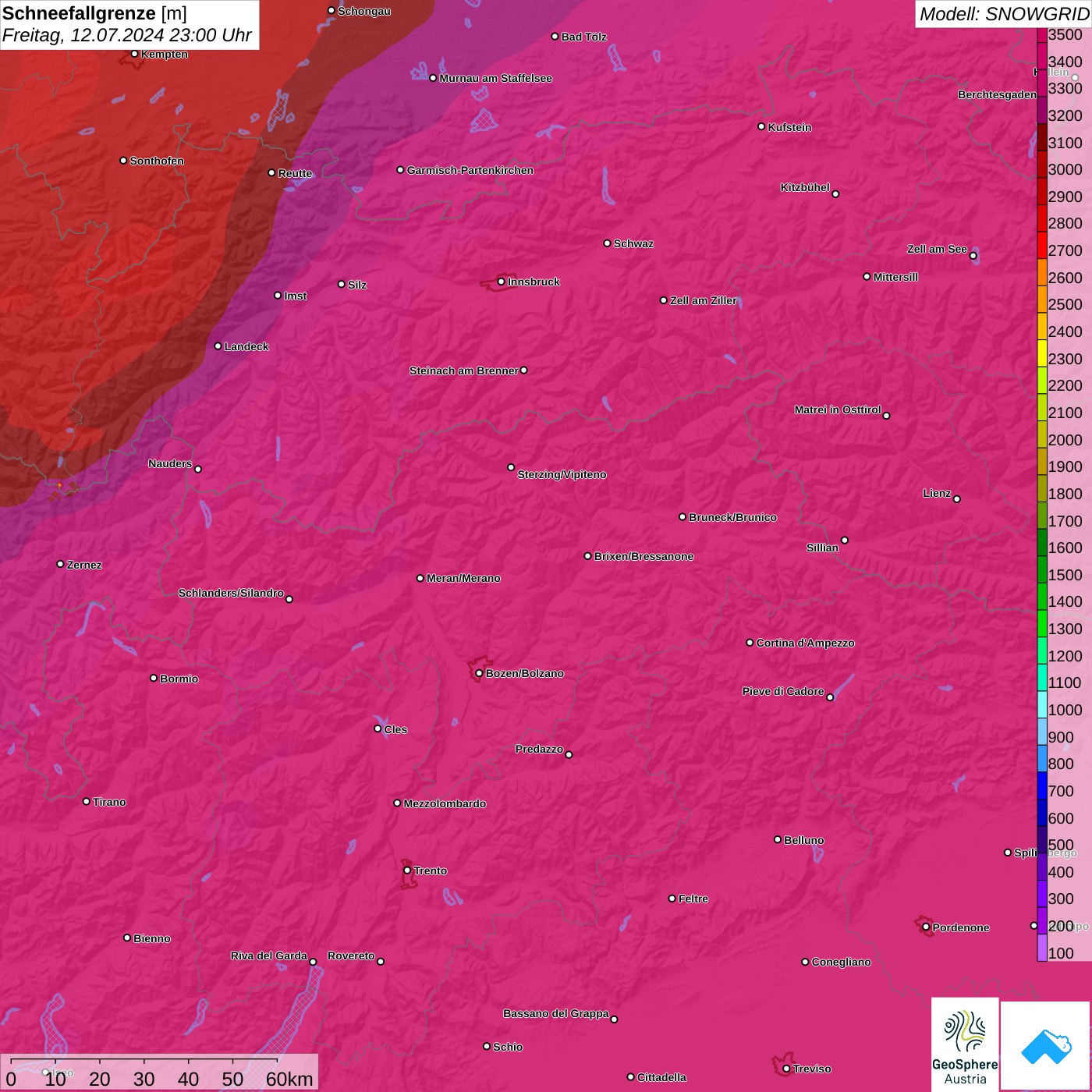Select the Sterzing/Vipiteno label
The height and width of the screenshot is (1092, 1092).
click(562, 474)
